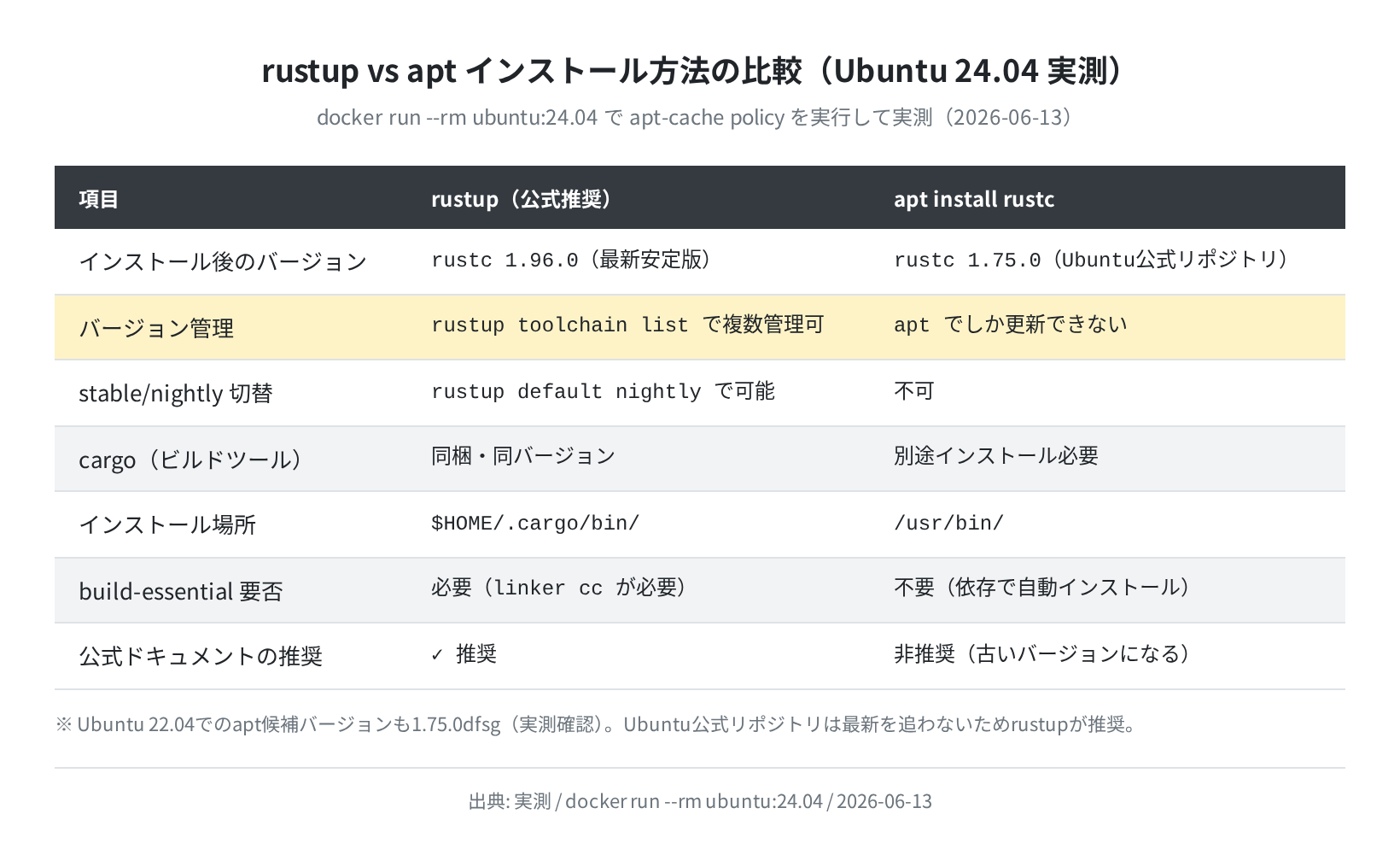Select the rustc 1.75.0 version cell

click(x=1091, y=260)
